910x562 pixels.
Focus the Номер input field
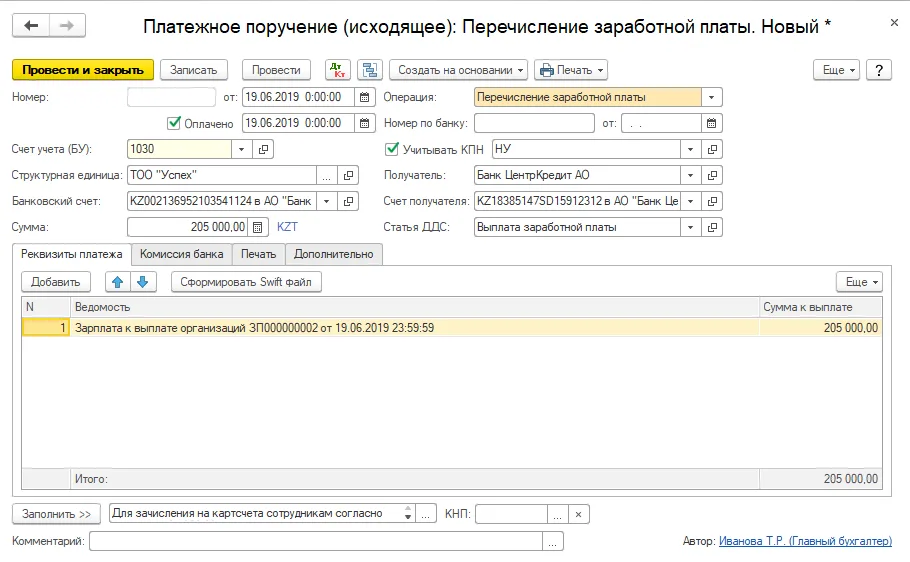pos(172,97)
